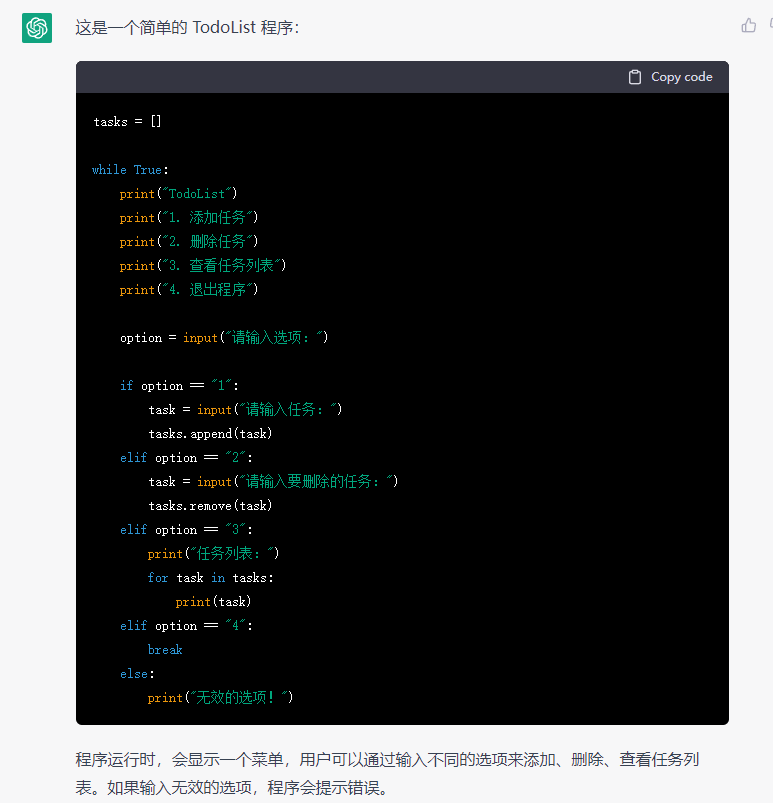Click the 'break' keyword line
The image size is (773, 803).
[165, 650]
